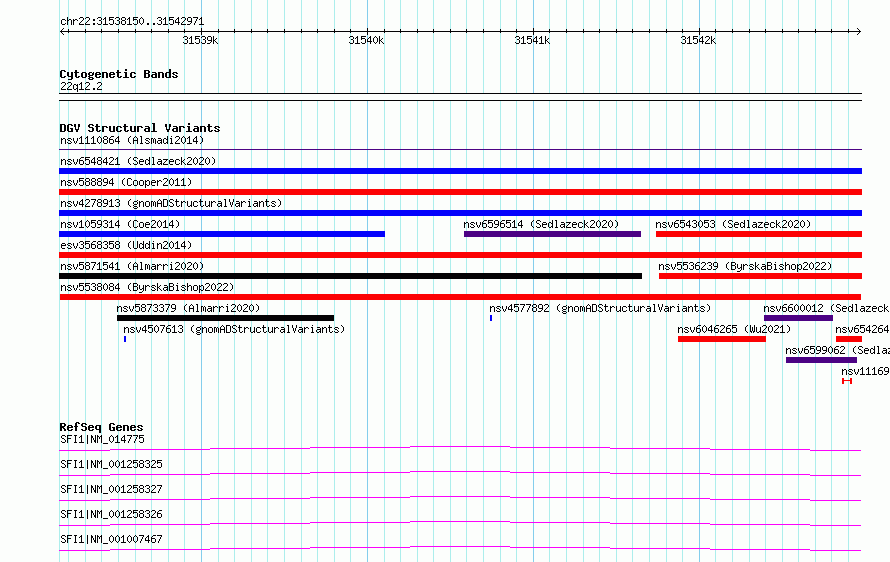
Task: Click the red bar under nsv6543053
Action: (759, 234)
